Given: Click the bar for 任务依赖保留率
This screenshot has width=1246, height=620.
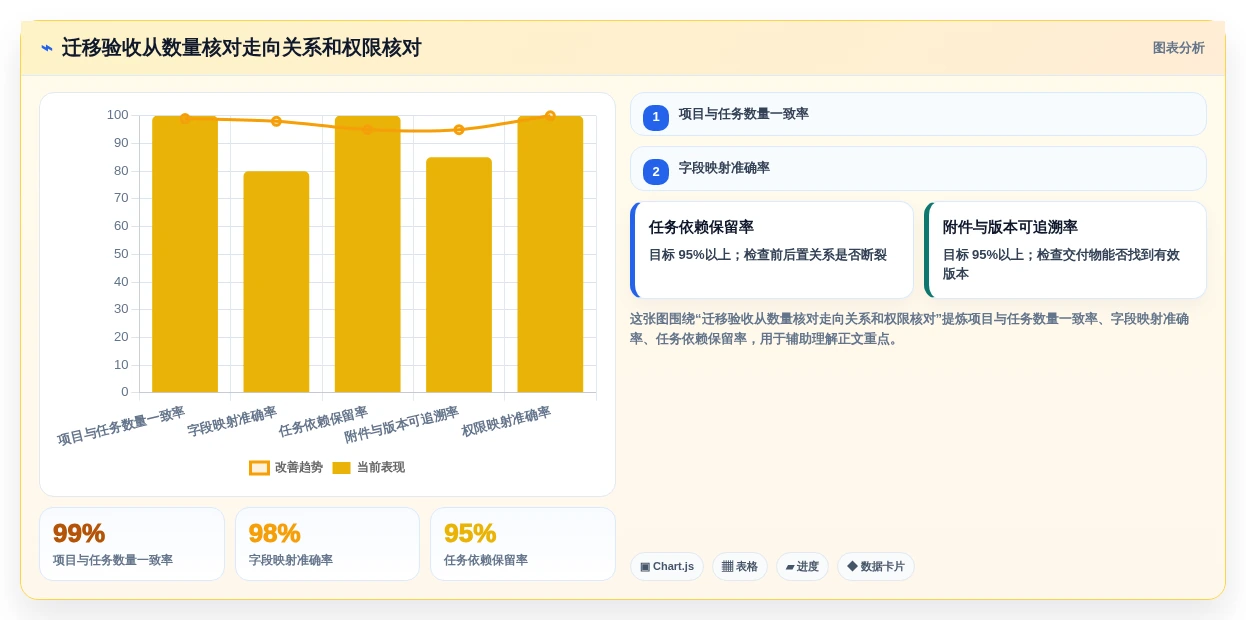Looking at the screenshot, I should 367,254.
